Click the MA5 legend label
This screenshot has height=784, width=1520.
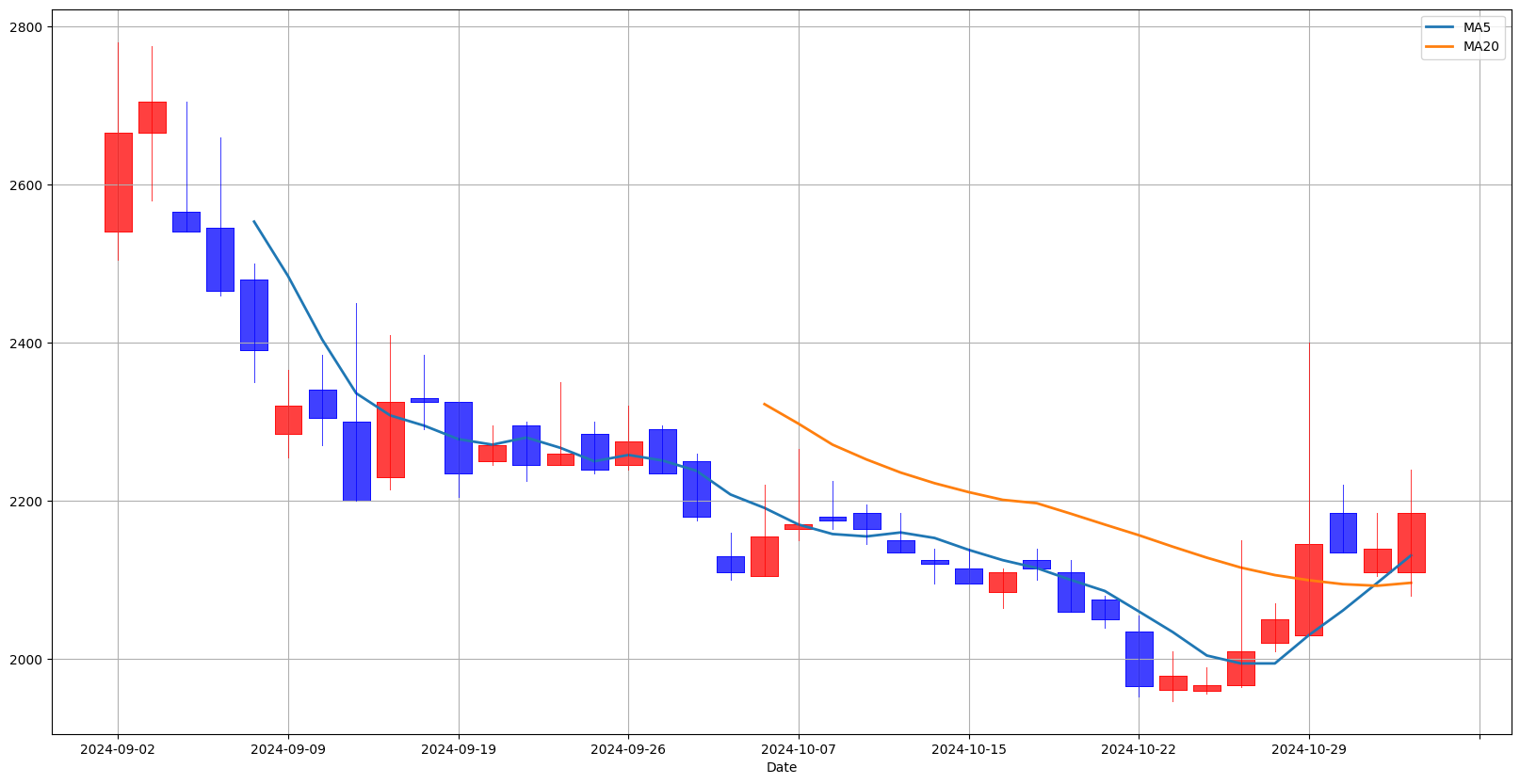1477,27
